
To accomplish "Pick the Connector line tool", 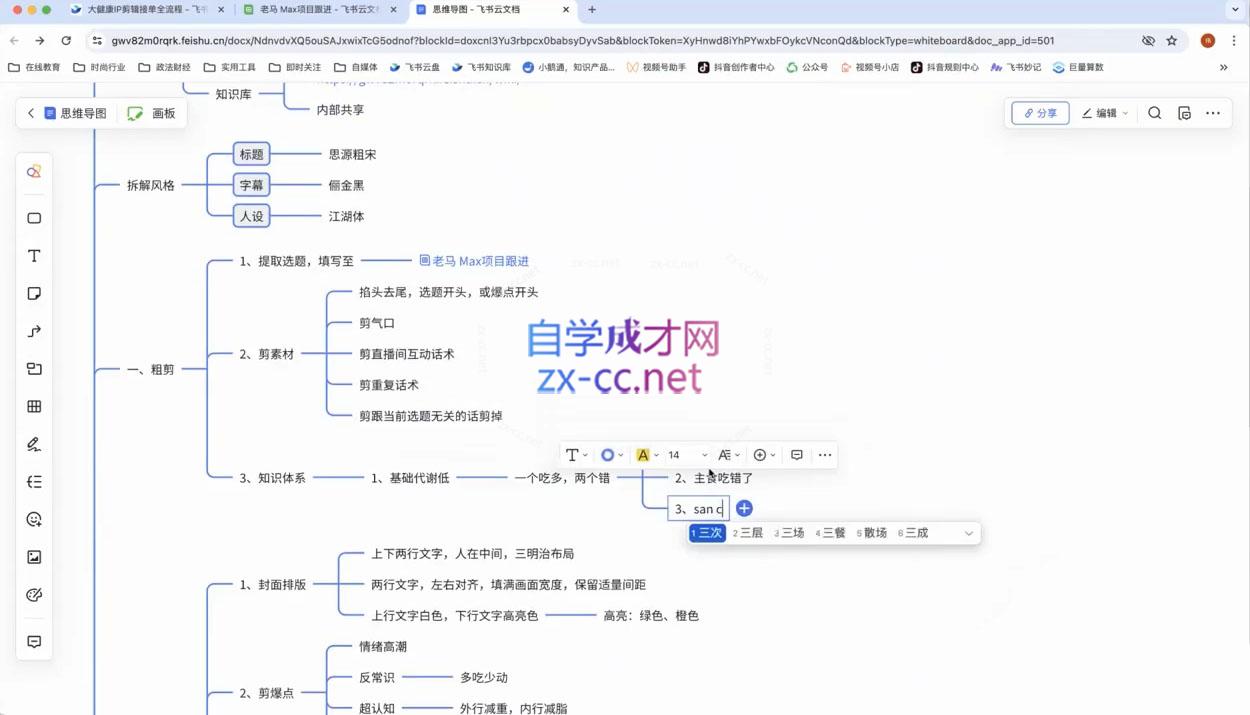I will point(33,331).
